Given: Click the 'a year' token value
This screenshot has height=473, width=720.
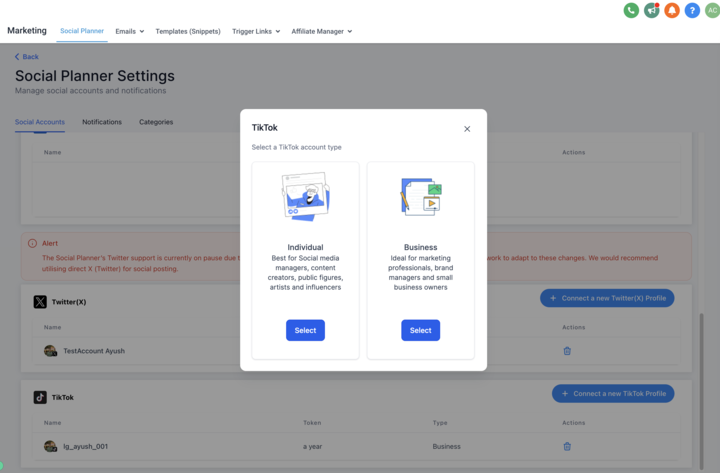Looking at the screenshot, I should point(312,446).
